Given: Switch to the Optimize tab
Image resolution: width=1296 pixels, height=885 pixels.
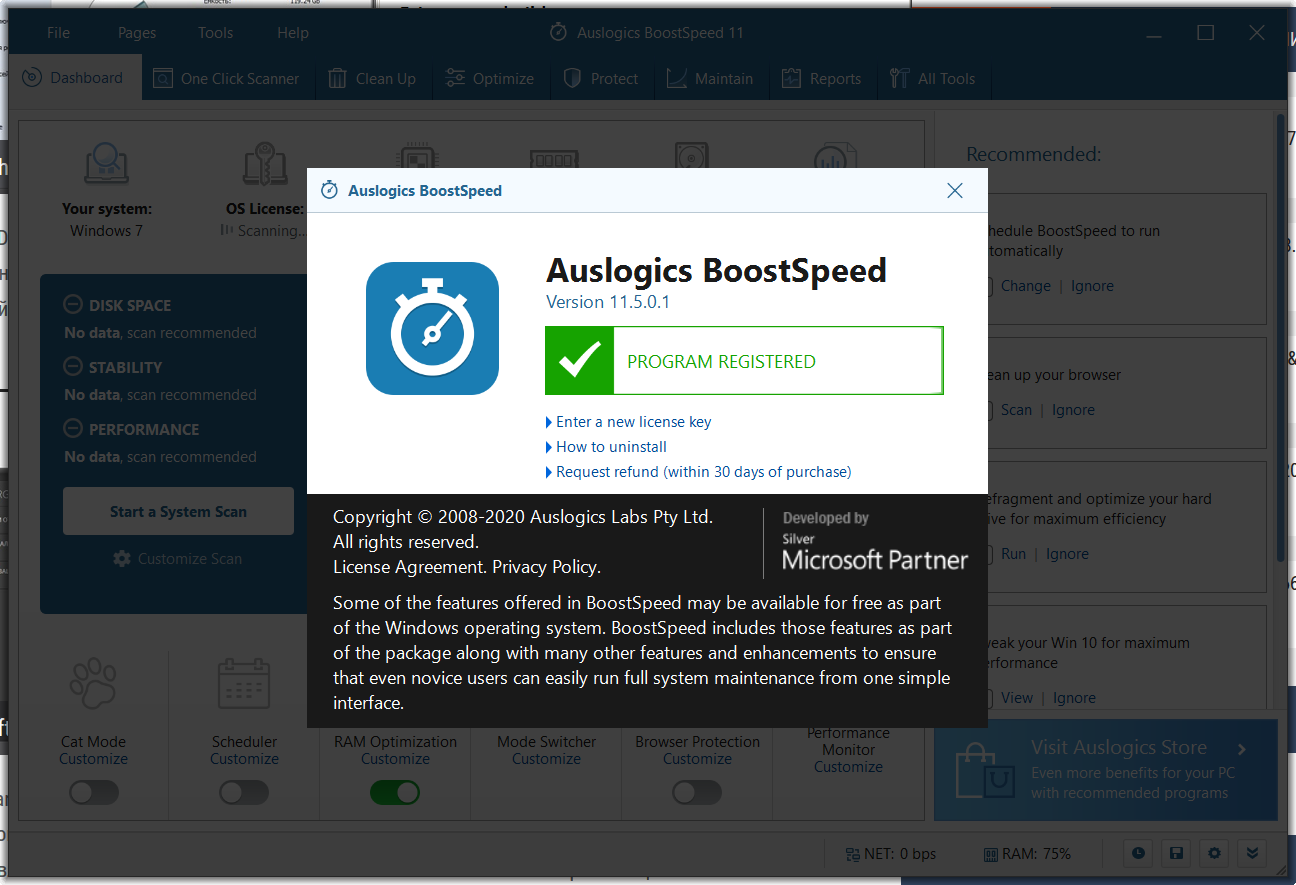Looking at the screenshot, I should [490, 79].
